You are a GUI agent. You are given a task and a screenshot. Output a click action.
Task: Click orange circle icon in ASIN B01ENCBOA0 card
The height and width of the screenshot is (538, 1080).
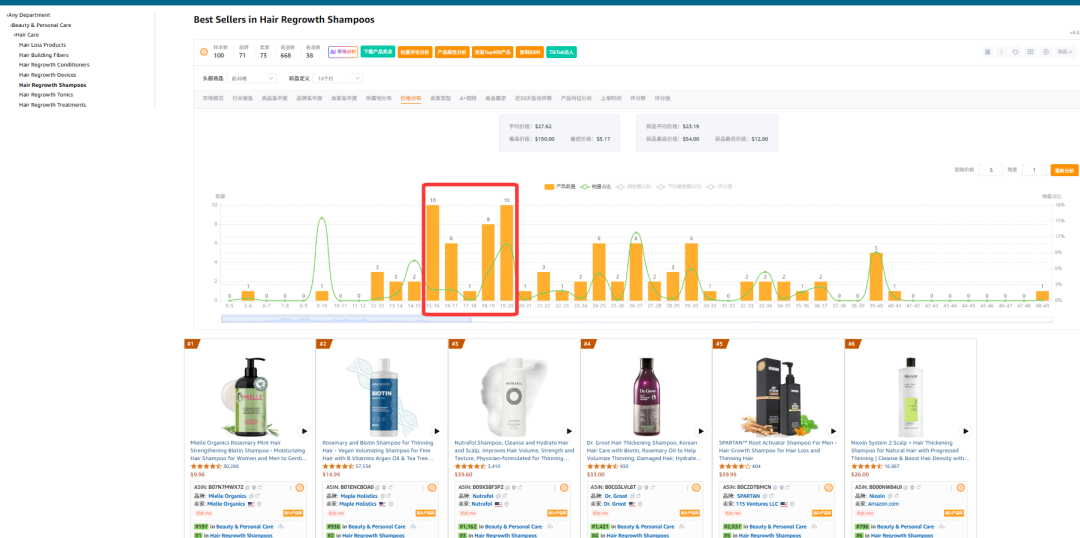[432, 488]
